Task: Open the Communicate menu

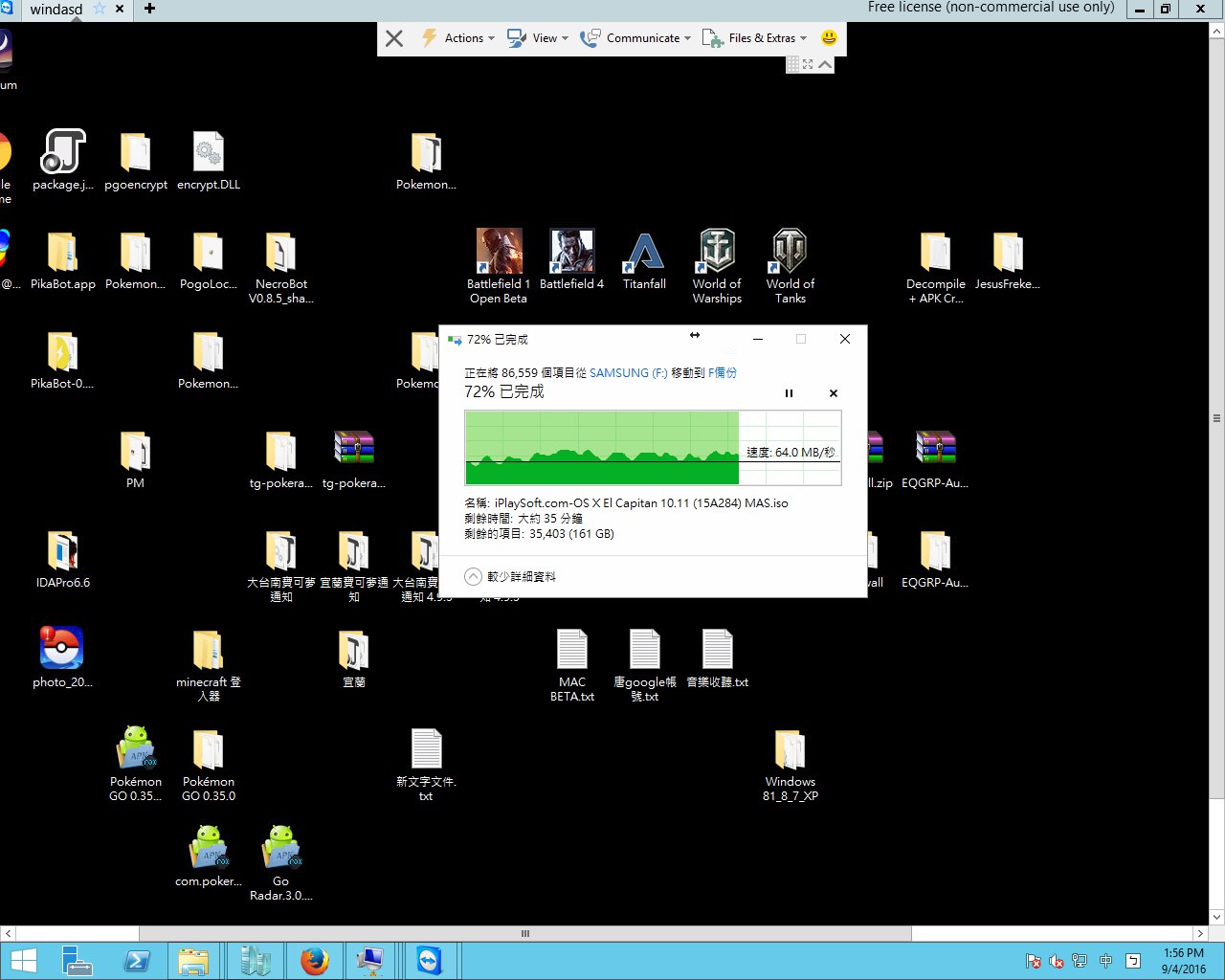Action: 635,38
